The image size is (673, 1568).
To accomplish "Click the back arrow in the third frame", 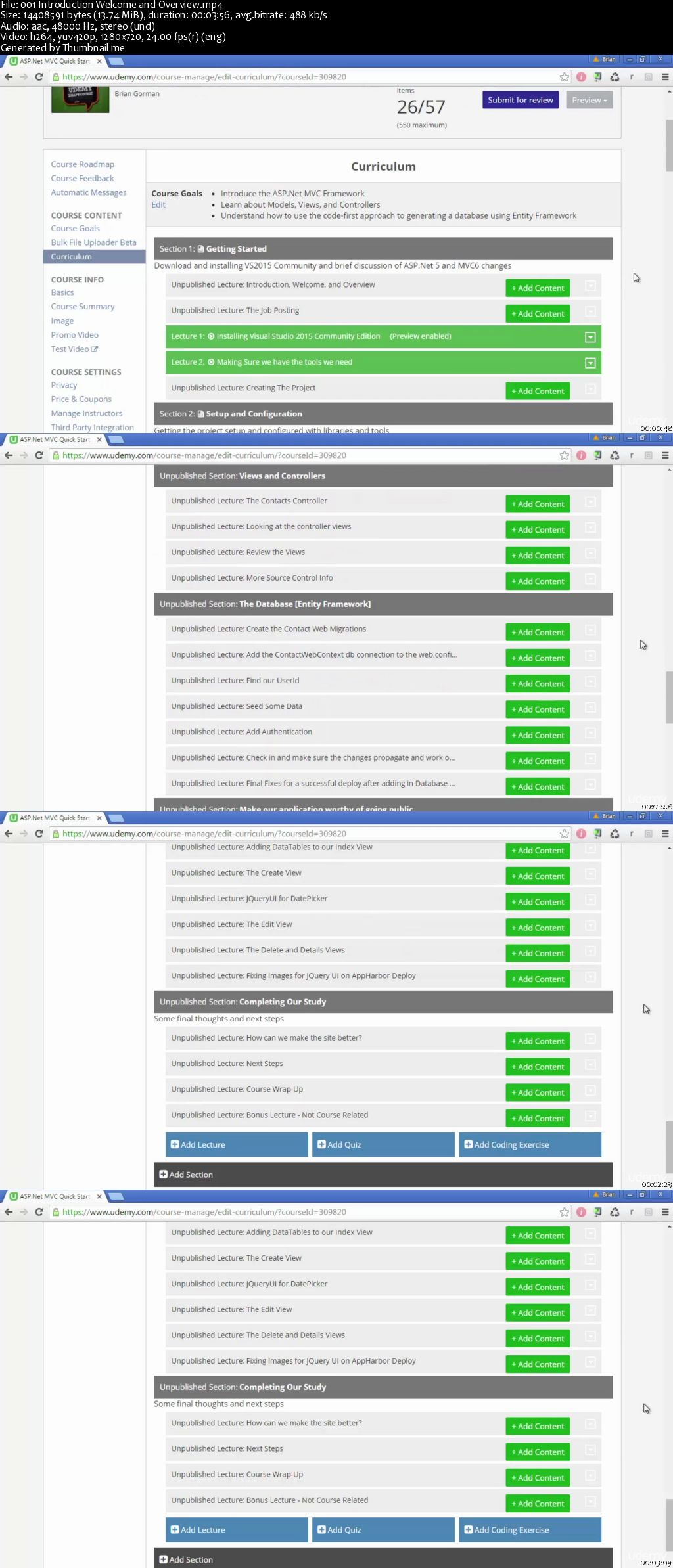I will 9,834.
